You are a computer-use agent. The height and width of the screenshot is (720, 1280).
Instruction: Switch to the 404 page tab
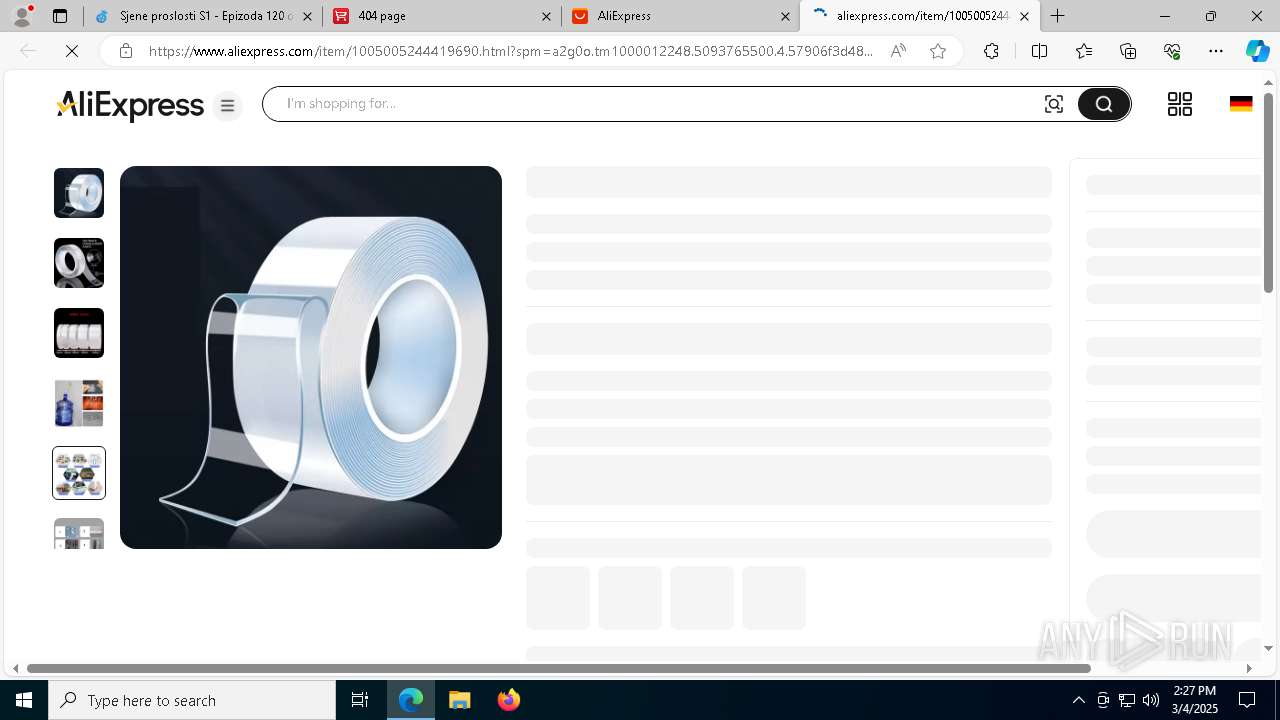(x=442, y=16)
